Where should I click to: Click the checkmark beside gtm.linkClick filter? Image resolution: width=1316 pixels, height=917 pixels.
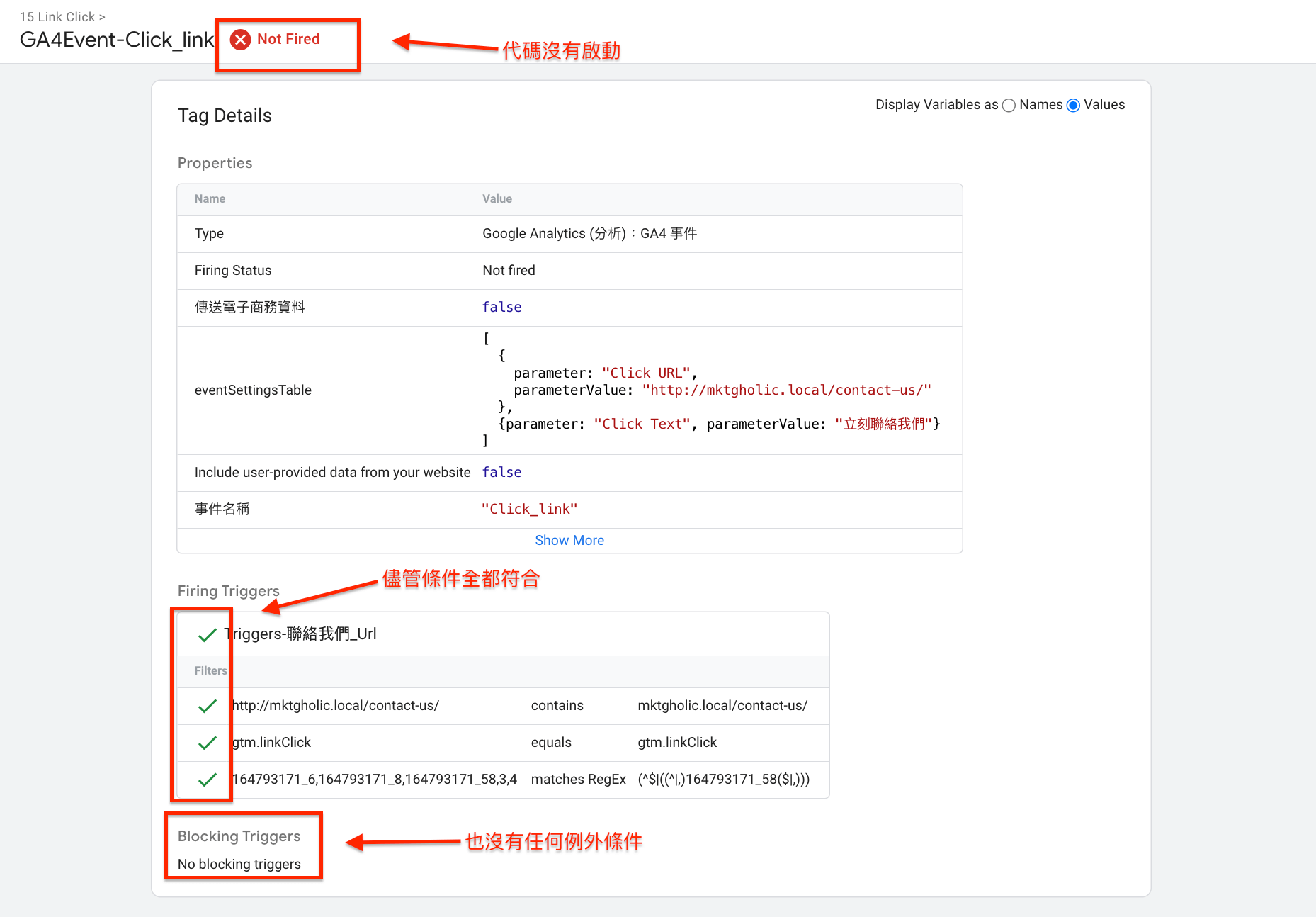click(x=207, y=743)
